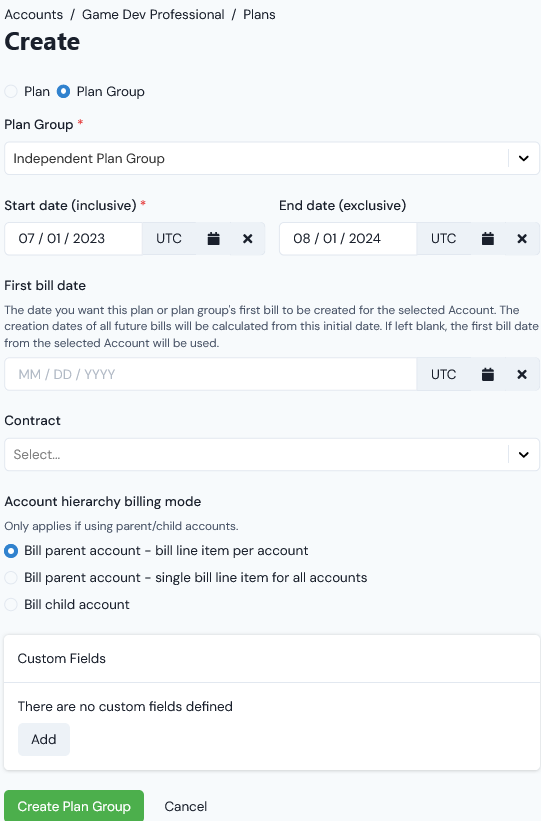Choose single bill line item for all accounts
The image size is (541, 821).
point(11,578)
